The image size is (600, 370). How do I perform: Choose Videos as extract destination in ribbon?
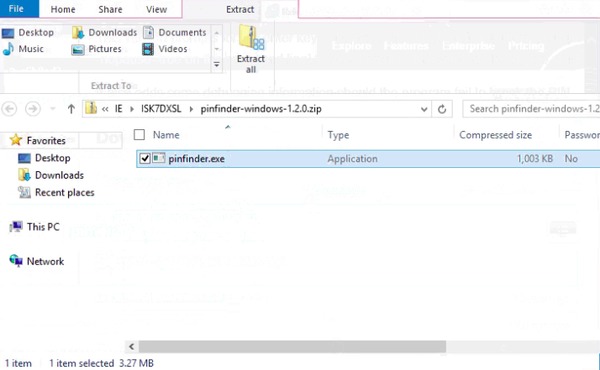pyautogui.click(x=165, y=49)
